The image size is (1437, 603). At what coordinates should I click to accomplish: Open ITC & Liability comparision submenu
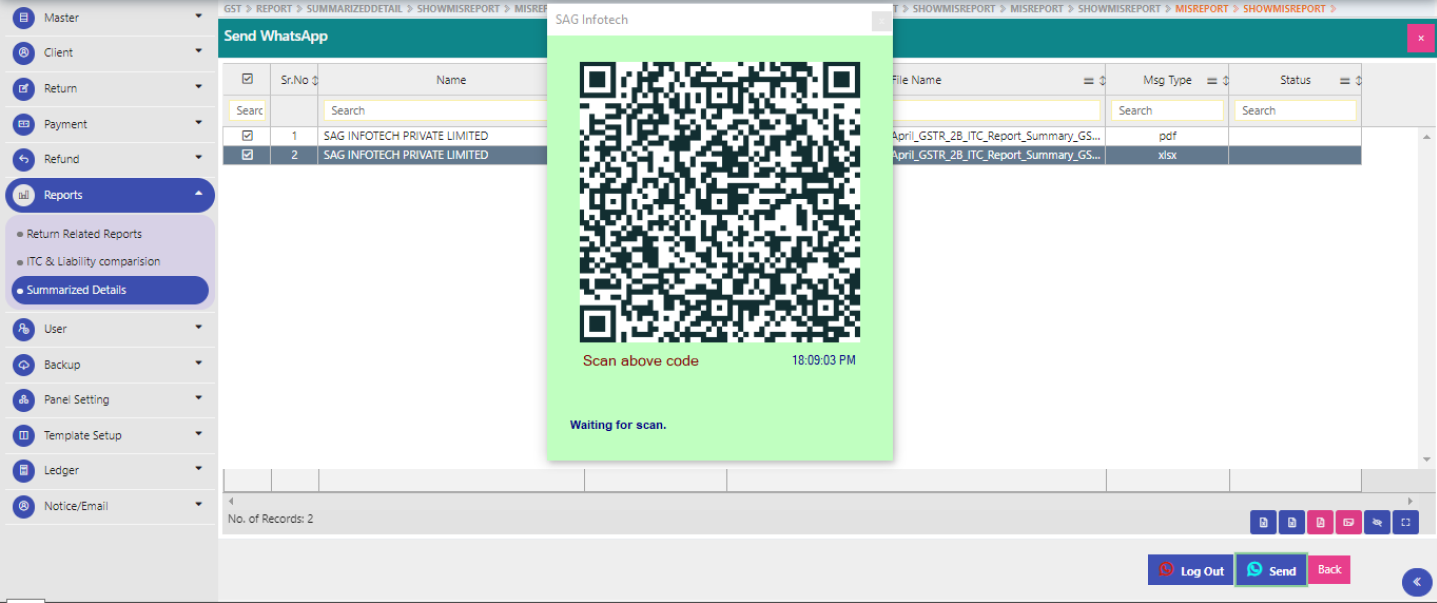coord(93,262)
